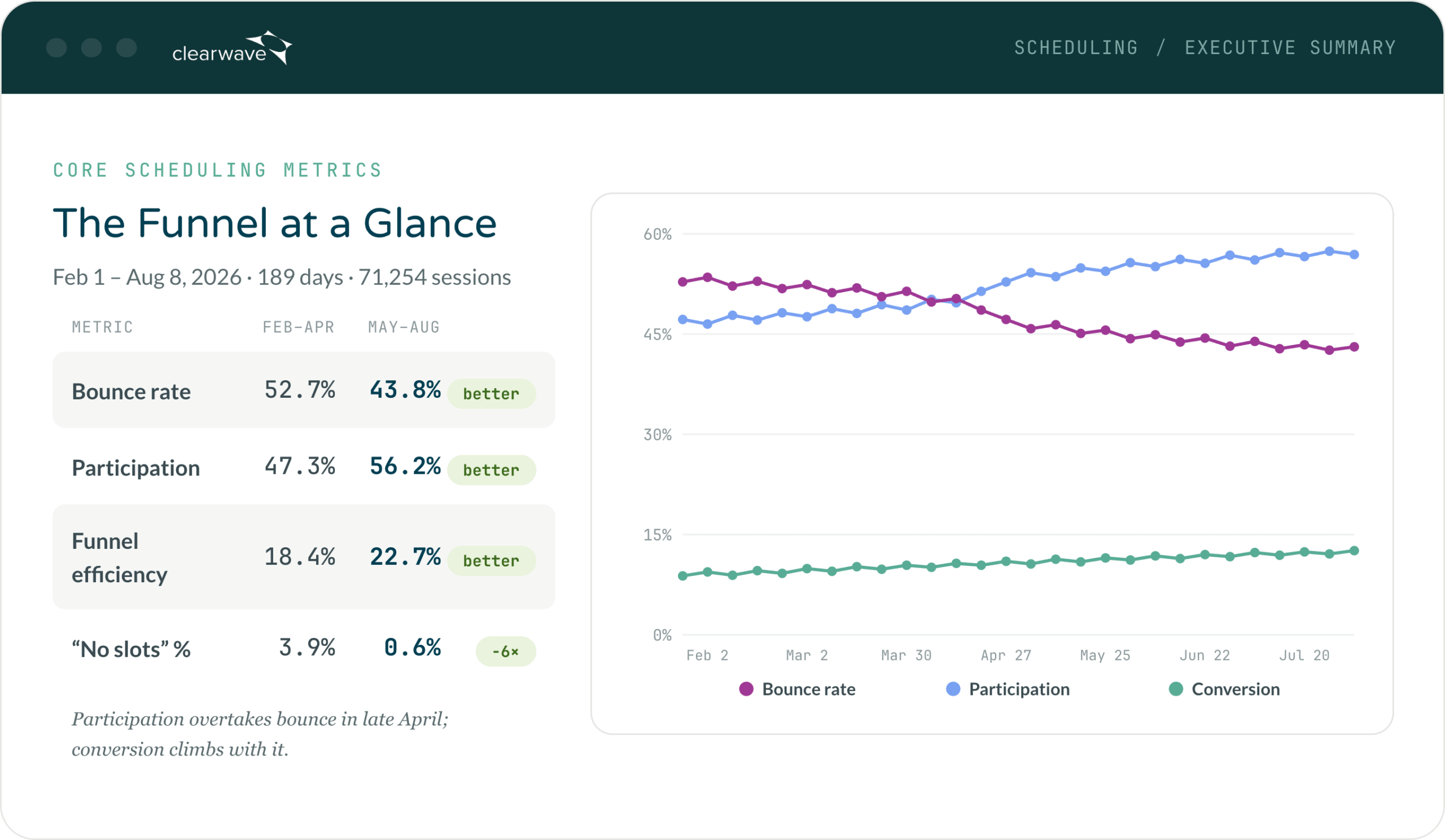The width and height of the screenshot is (1445, 840).
Task: Click the 0% y-axis label
Action: [x=662, y=635]
